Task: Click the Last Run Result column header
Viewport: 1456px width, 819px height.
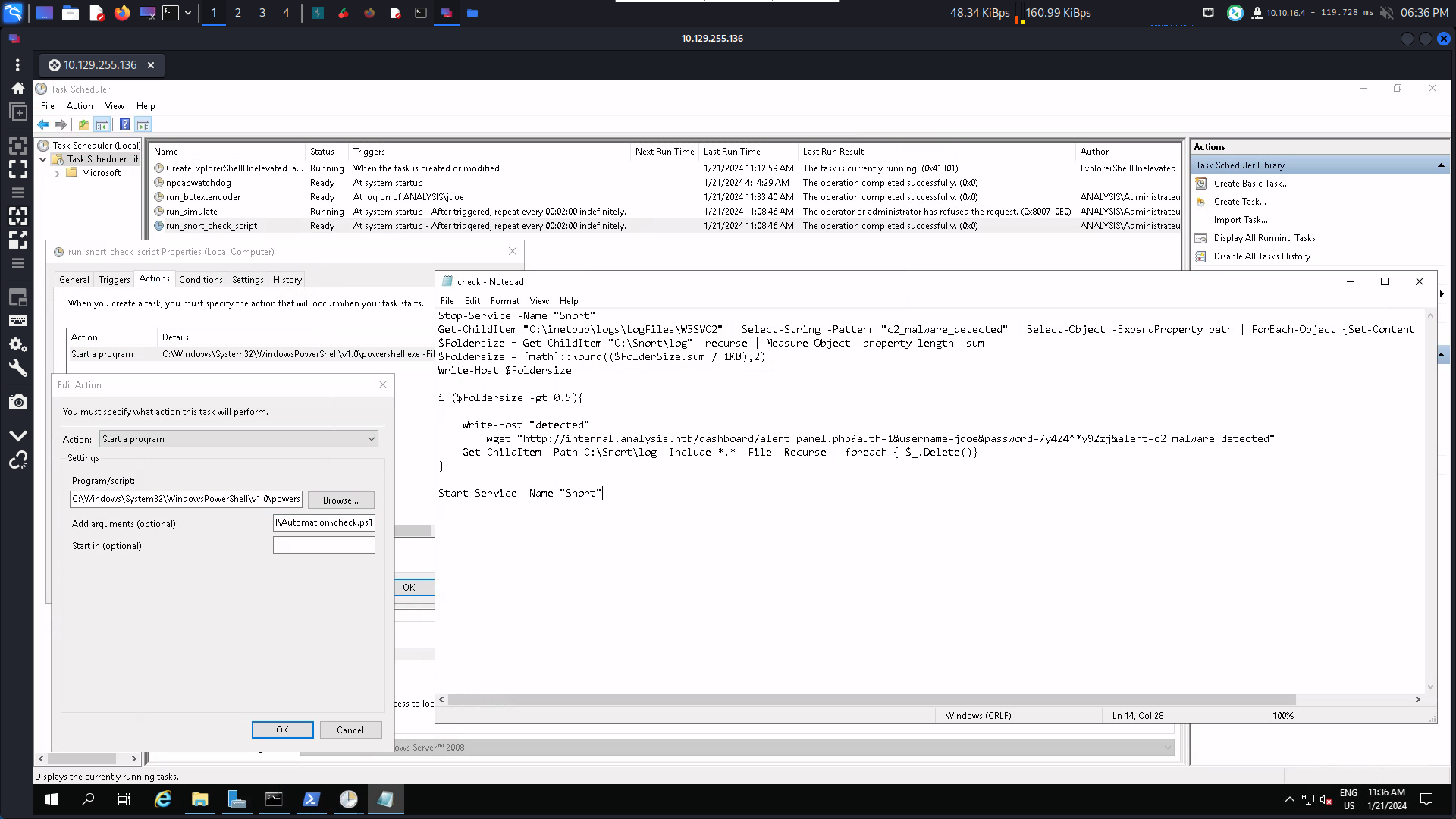Action: 937,152
